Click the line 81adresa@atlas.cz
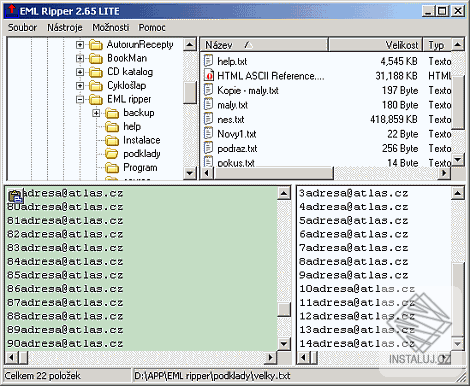This screenshot has width=470, height=386. (65, 220)
